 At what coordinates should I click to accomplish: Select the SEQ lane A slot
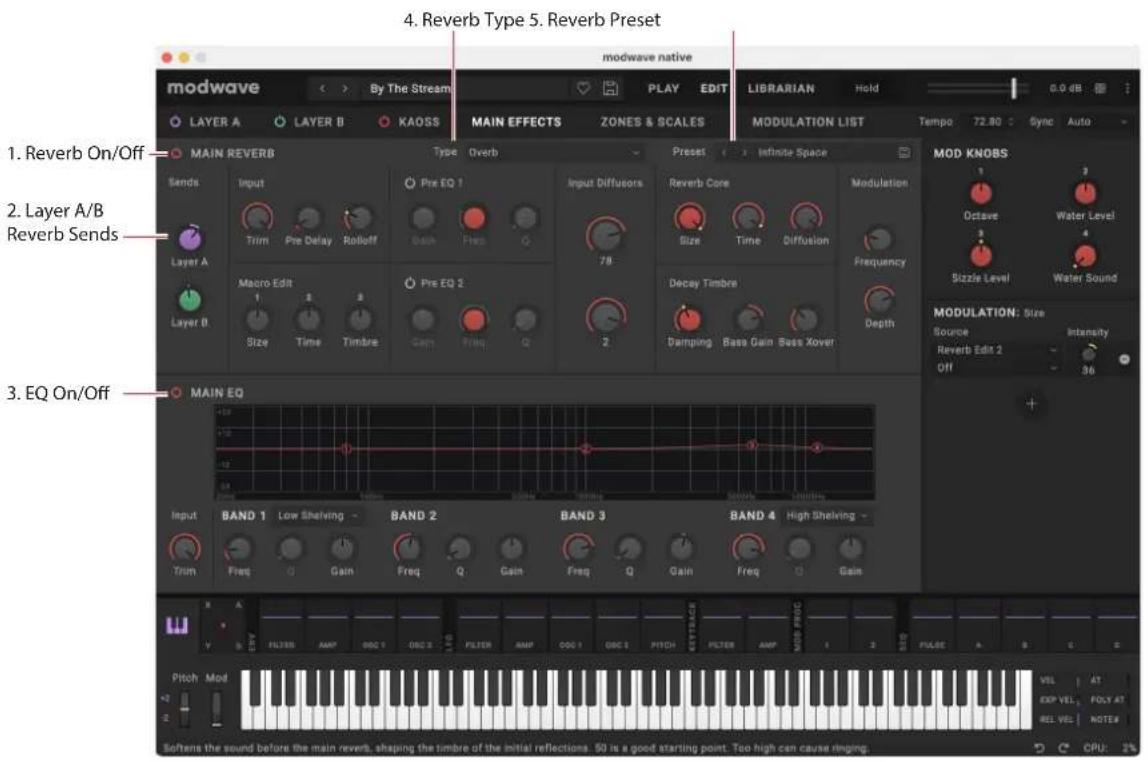978,627
